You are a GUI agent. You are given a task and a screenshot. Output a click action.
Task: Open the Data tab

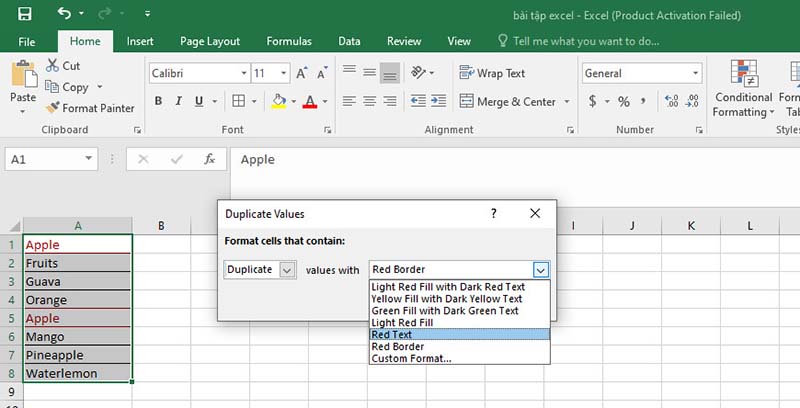click(349, 41)
